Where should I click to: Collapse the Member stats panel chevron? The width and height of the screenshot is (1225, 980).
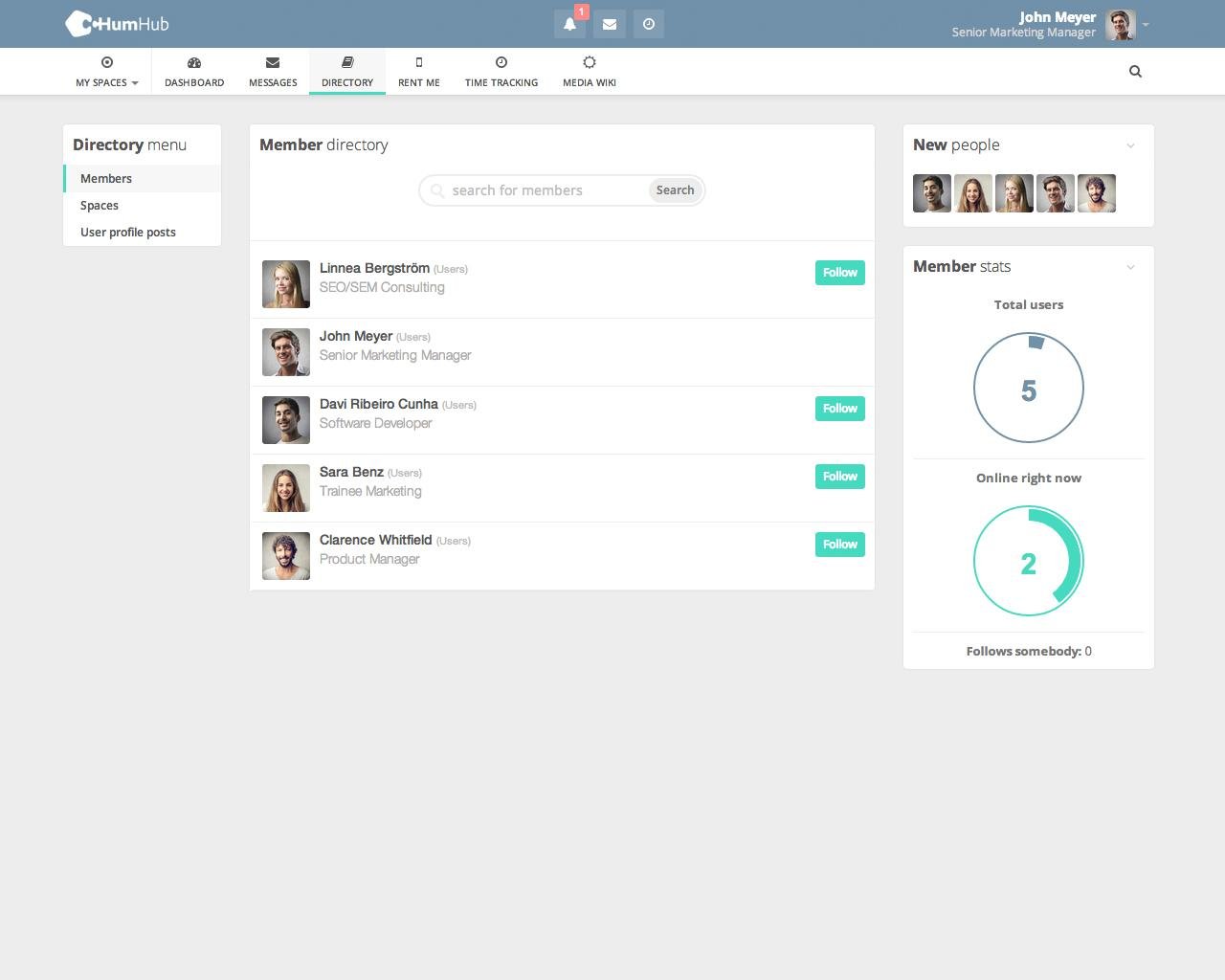(1130, 267)
